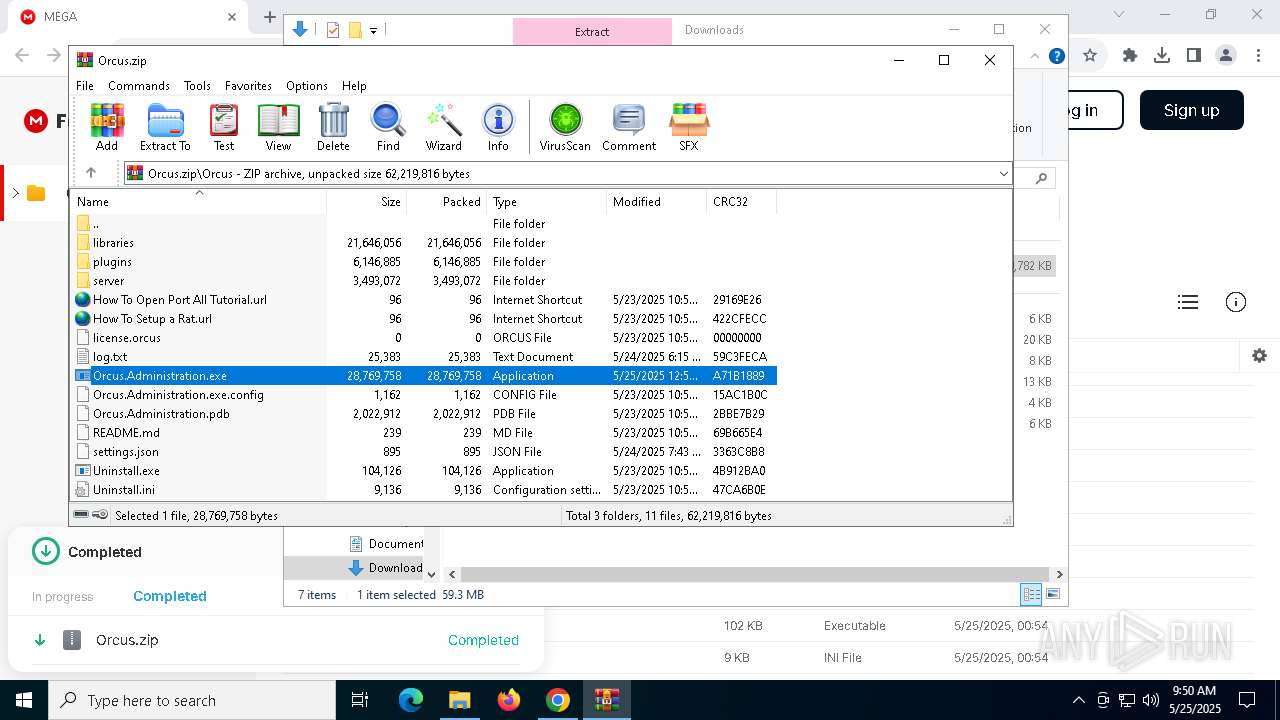Image resolution: width=1280 pixels, height=720 pixels.
Task: Select Uninstall.exe file
Action: coord(424,471)
